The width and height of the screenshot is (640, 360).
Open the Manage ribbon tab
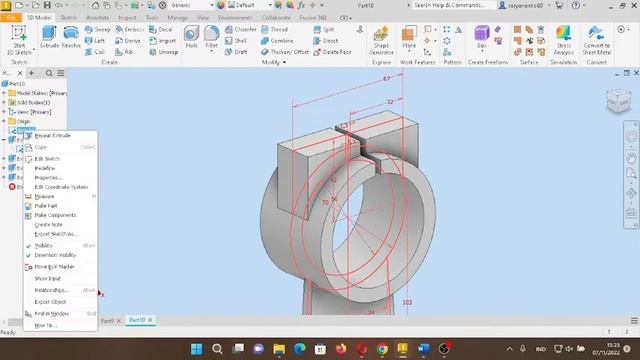[x=178, y=18]
